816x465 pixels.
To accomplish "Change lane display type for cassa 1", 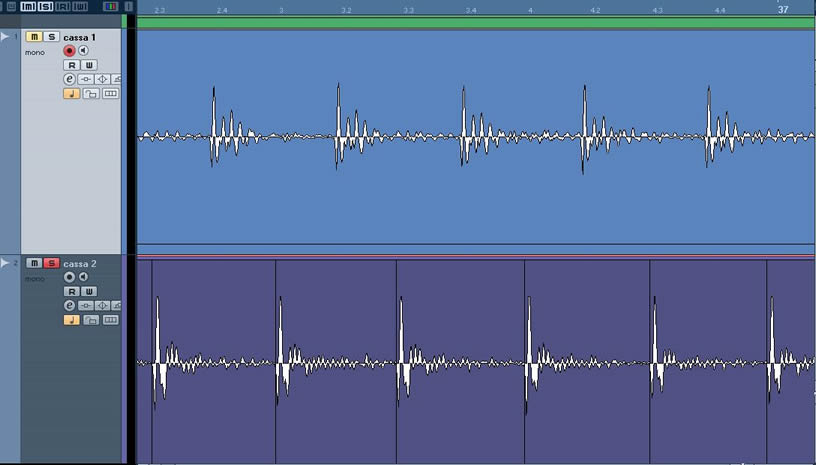I will tap(110, 94).
